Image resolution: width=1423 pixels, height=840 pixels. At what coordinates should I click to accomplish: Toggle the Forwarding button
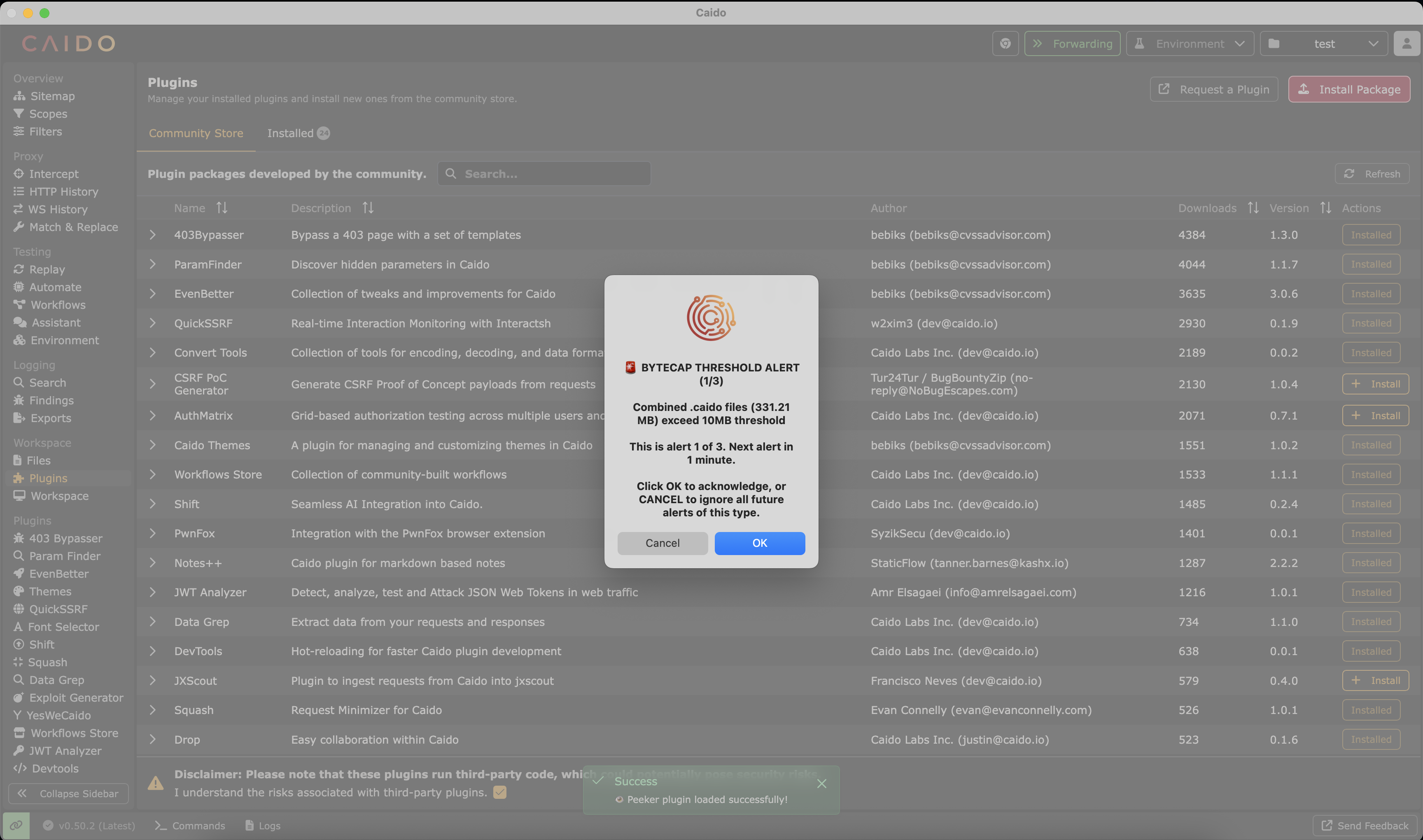coord(1072,44)
